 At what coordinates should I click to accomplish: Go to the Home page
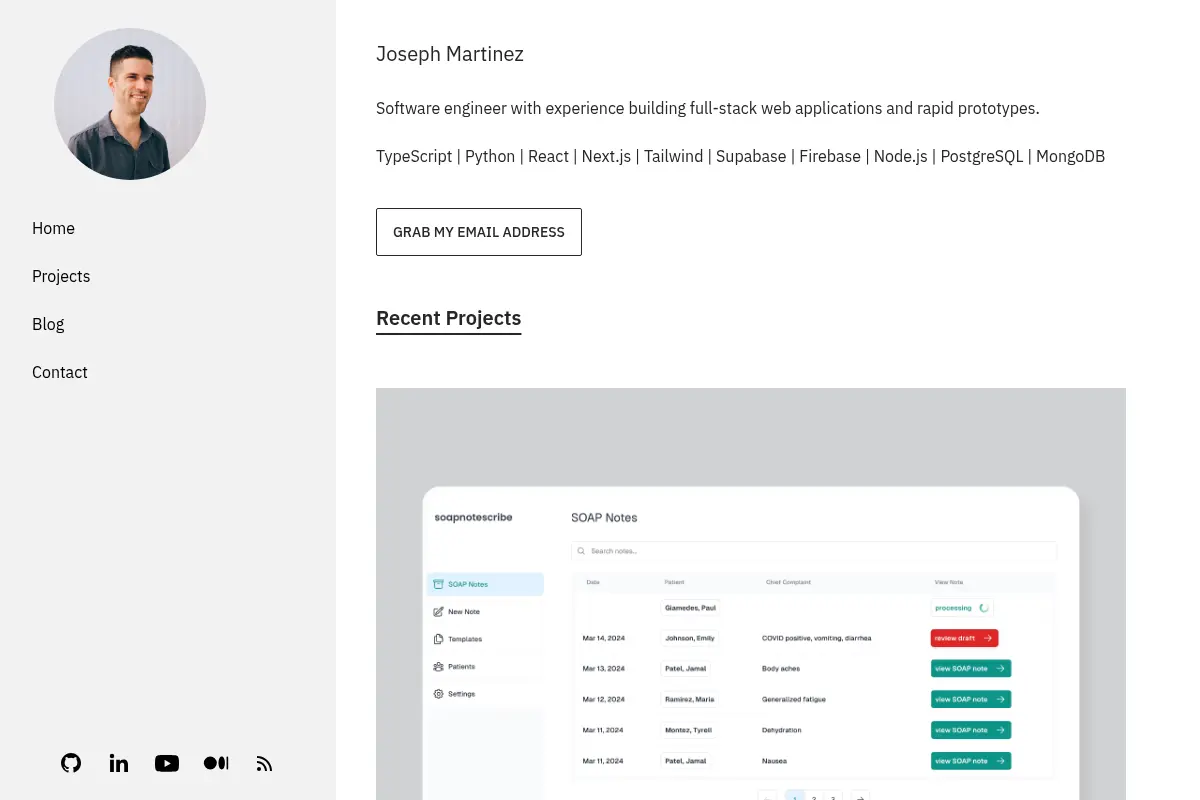tap(53, 228)
